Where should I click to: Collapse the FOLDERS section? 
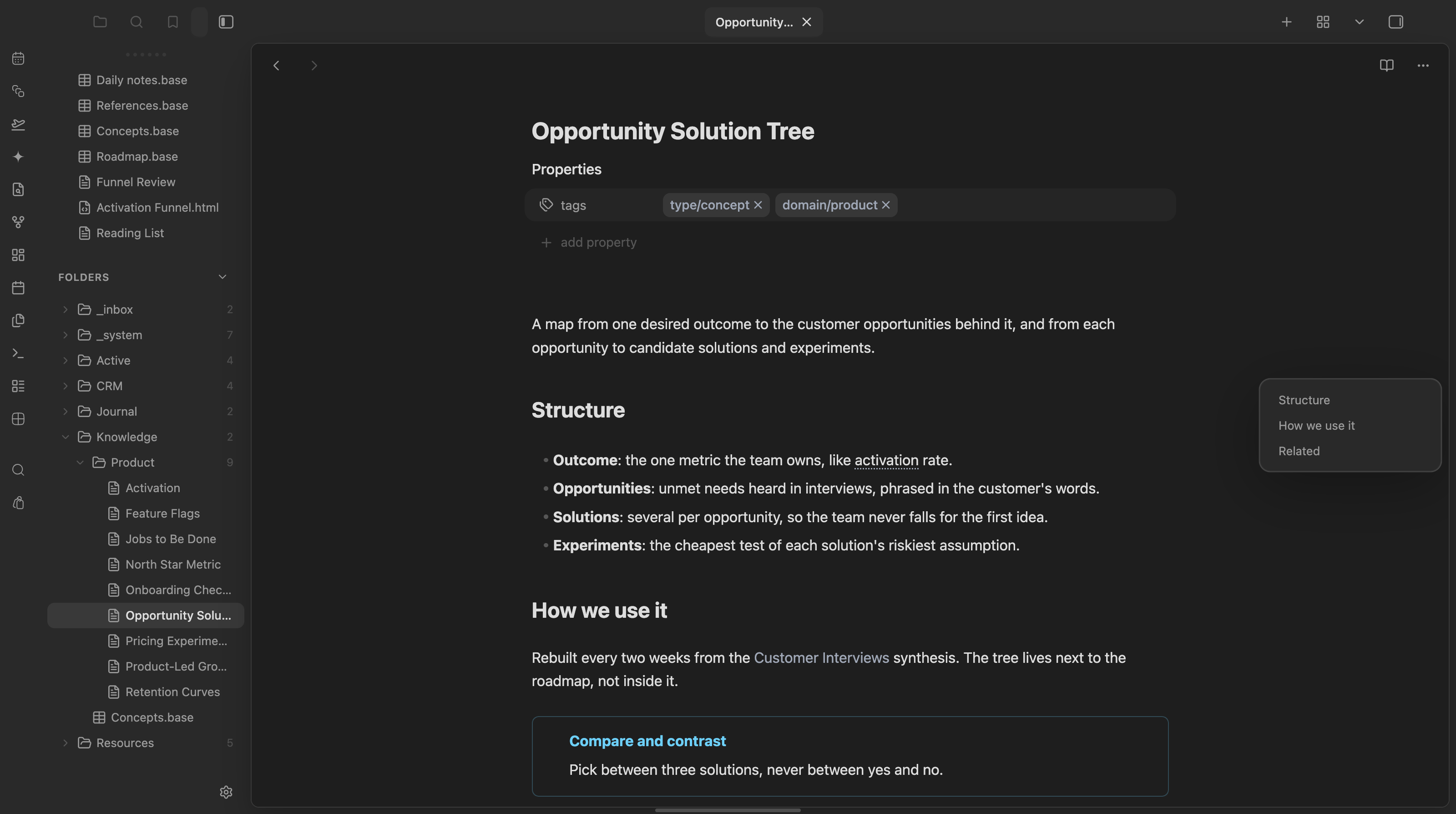pyautogui.click(x=222, y=277)
